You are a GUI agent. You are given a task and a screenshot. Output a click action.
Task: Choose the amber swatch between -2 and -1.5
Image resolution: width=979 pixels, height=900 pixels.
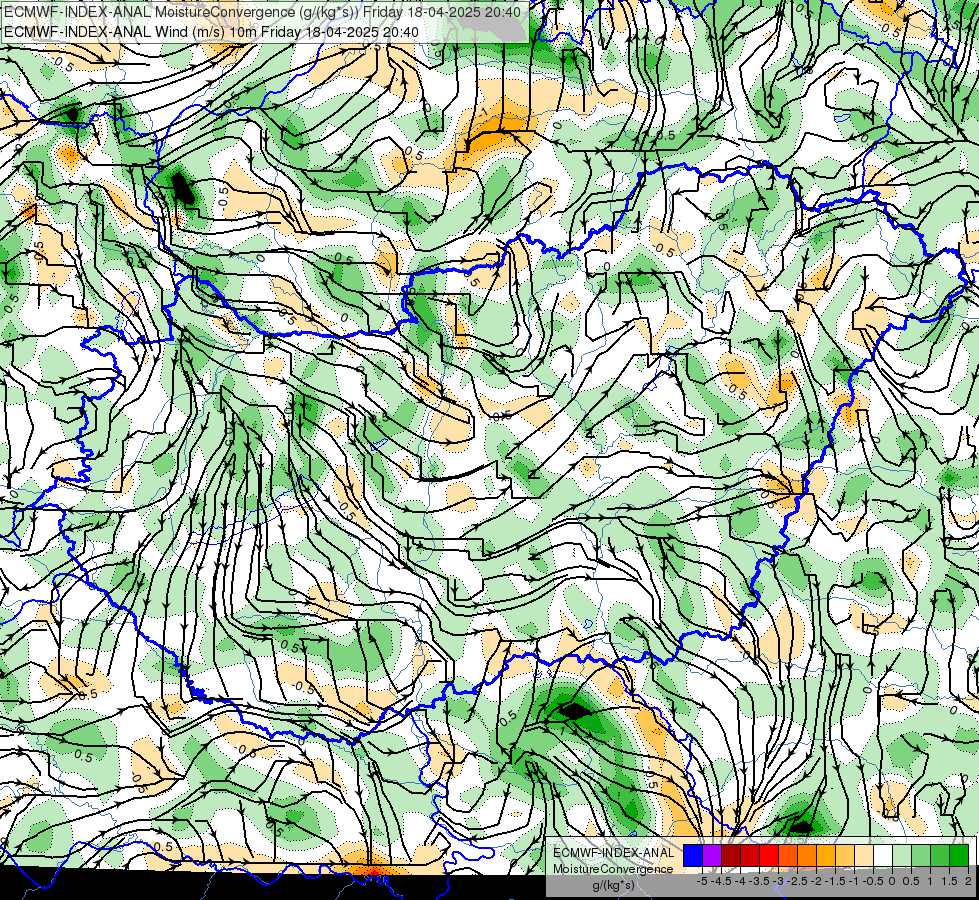pyautogui.click(x=826, y=856)
